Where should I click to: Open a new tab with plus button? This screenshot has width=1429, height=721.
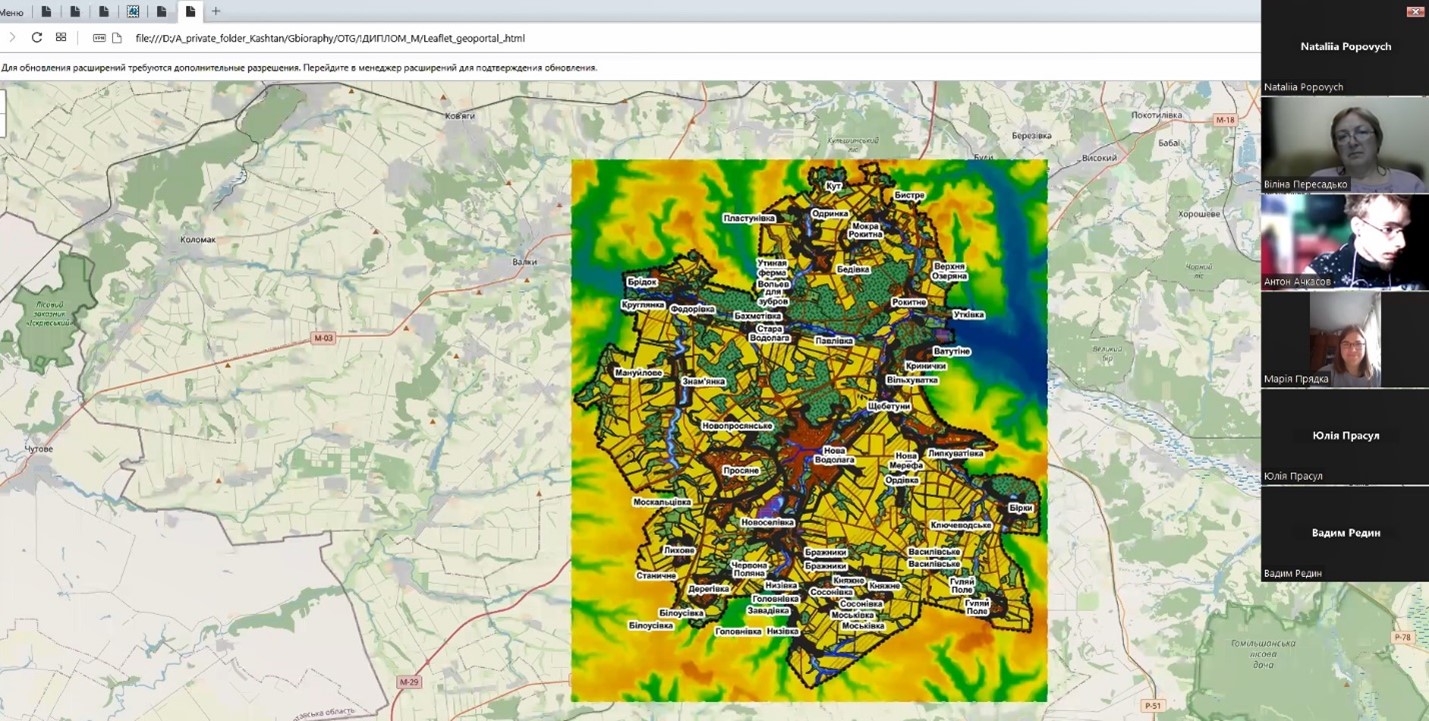(x=216, y=12)
